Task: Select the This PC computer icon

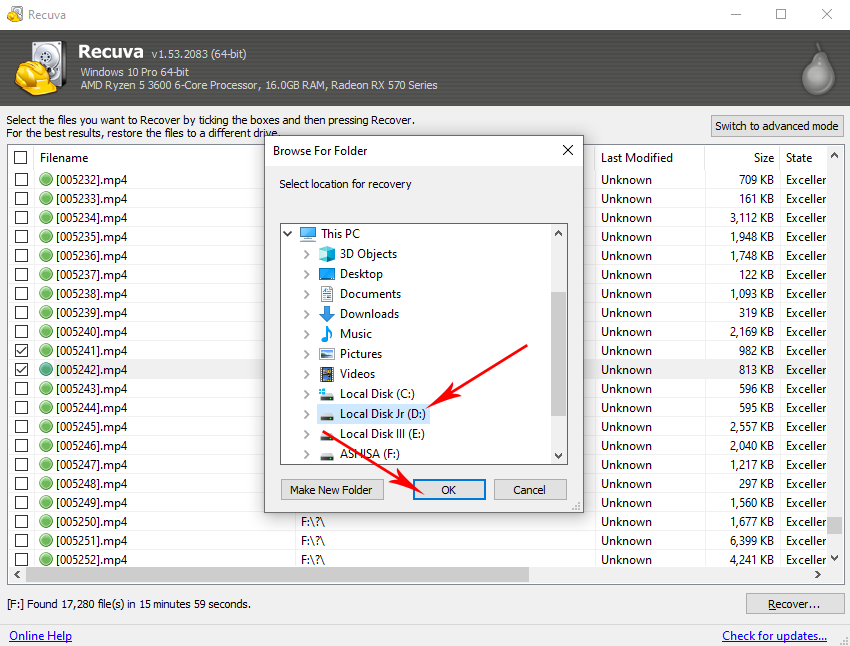Action: click(308, 234)
